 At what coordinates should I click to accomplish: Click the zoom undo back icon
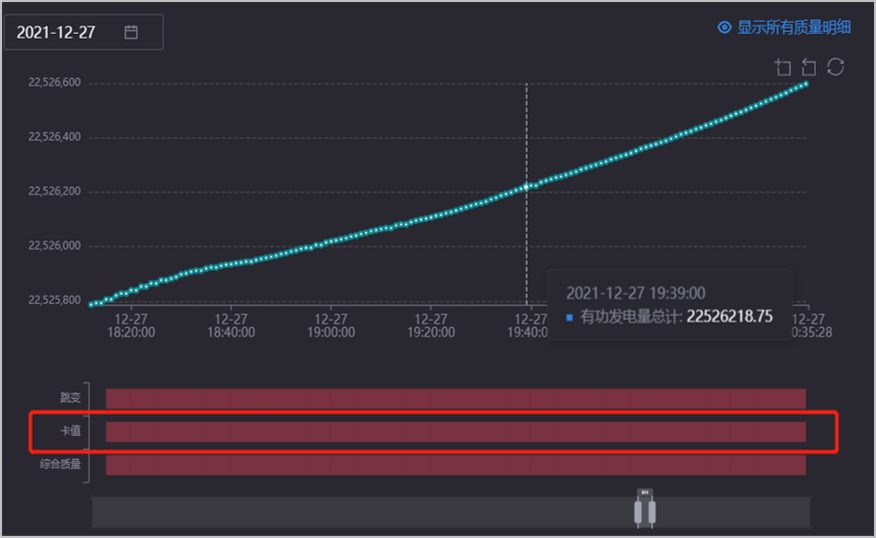(x=809, y=67)
